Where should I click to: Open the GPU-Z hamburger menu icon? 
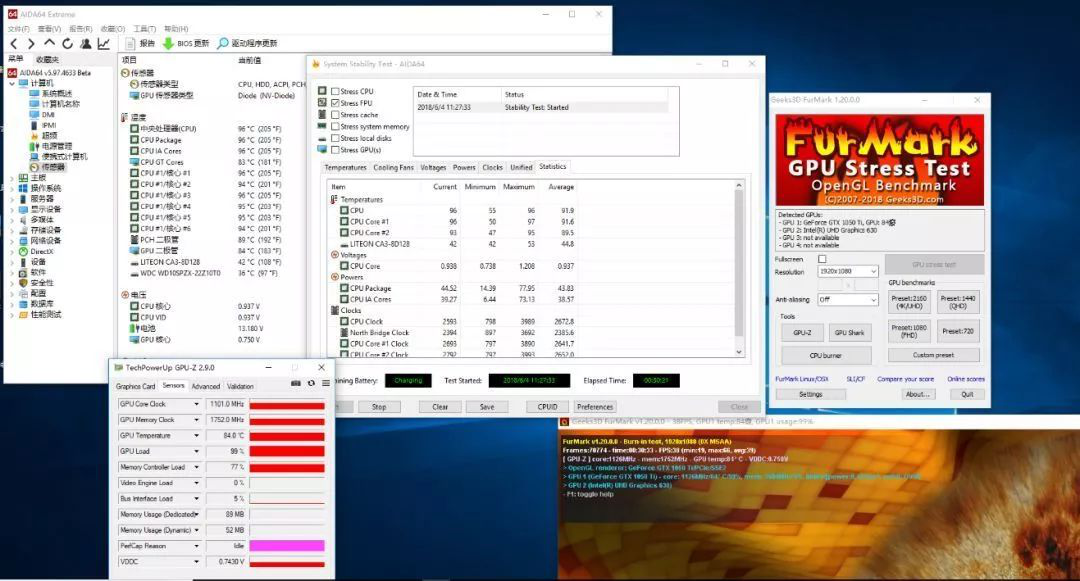click(x=326, y=383)
